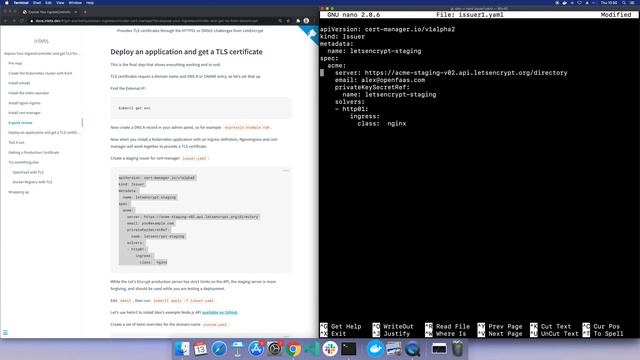This screenshot has height=360, width=640.
Task: Open the Edit menu
Action: tap(49, 2)
